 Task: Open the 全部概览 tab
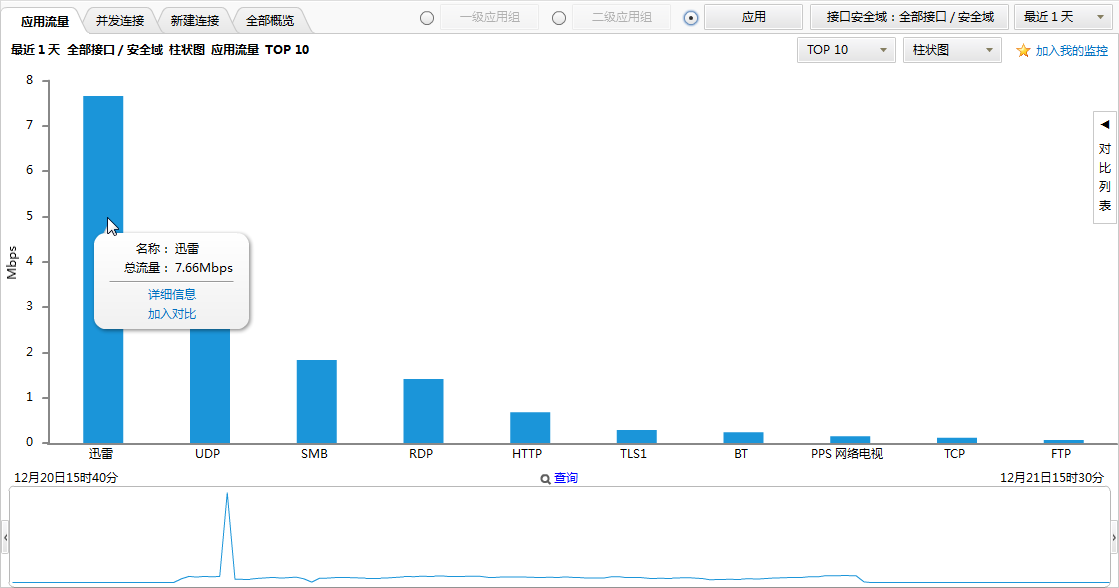pos(270,20)
